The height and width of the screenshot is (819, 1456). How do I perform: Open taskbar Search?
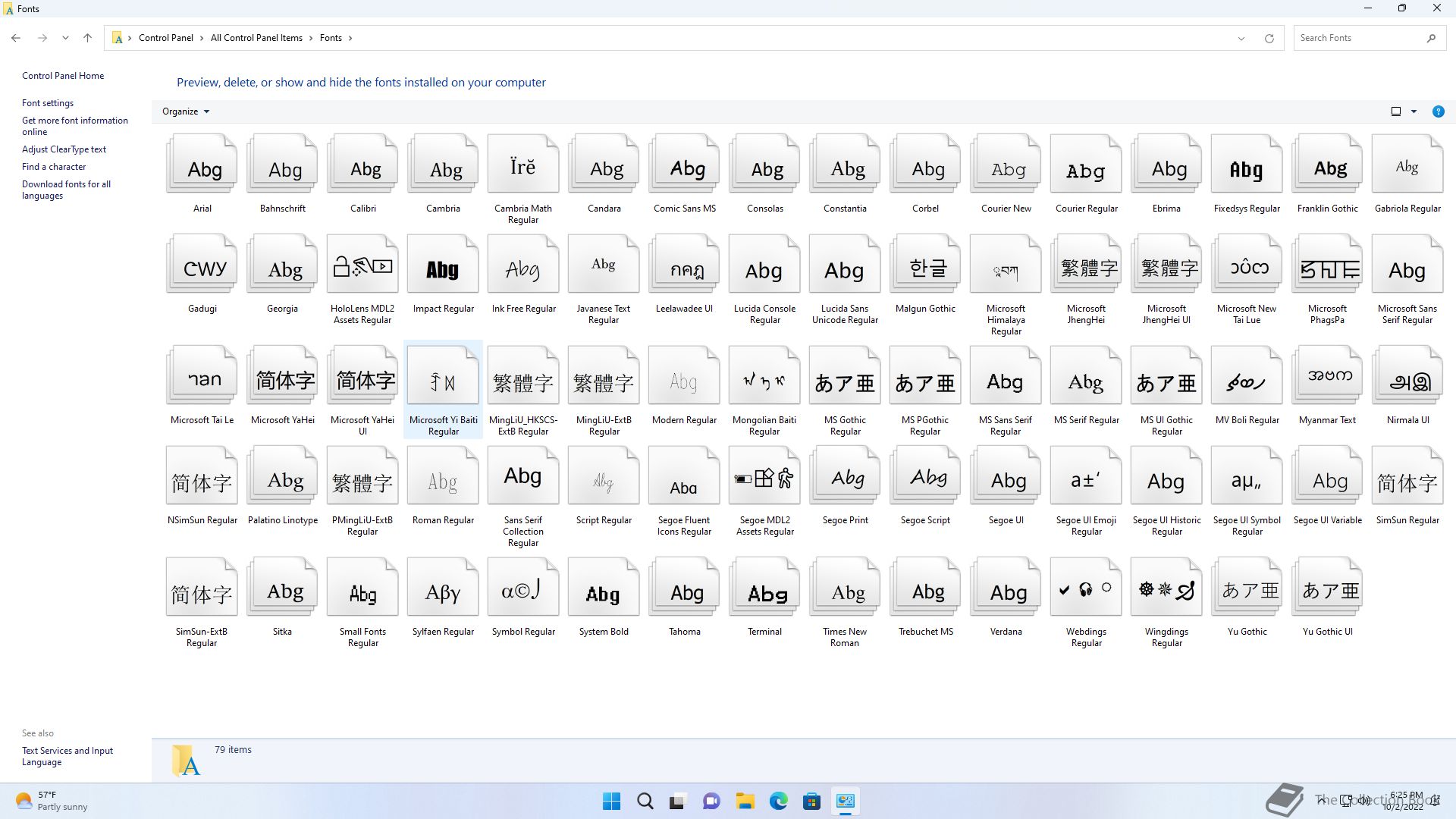pos(645,801)
